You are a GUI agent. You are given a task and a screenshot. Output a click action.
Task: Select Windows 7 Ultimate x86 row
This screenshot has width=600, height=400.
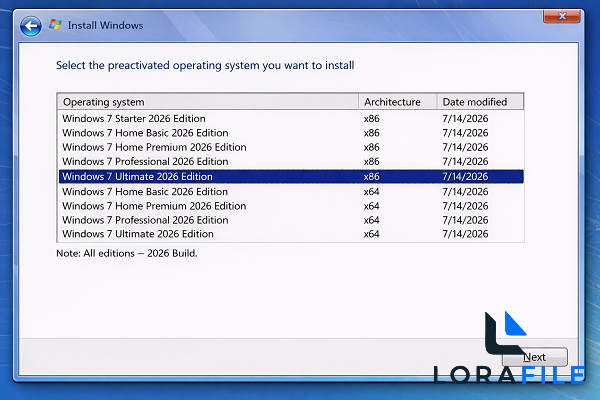click(291, 176)
